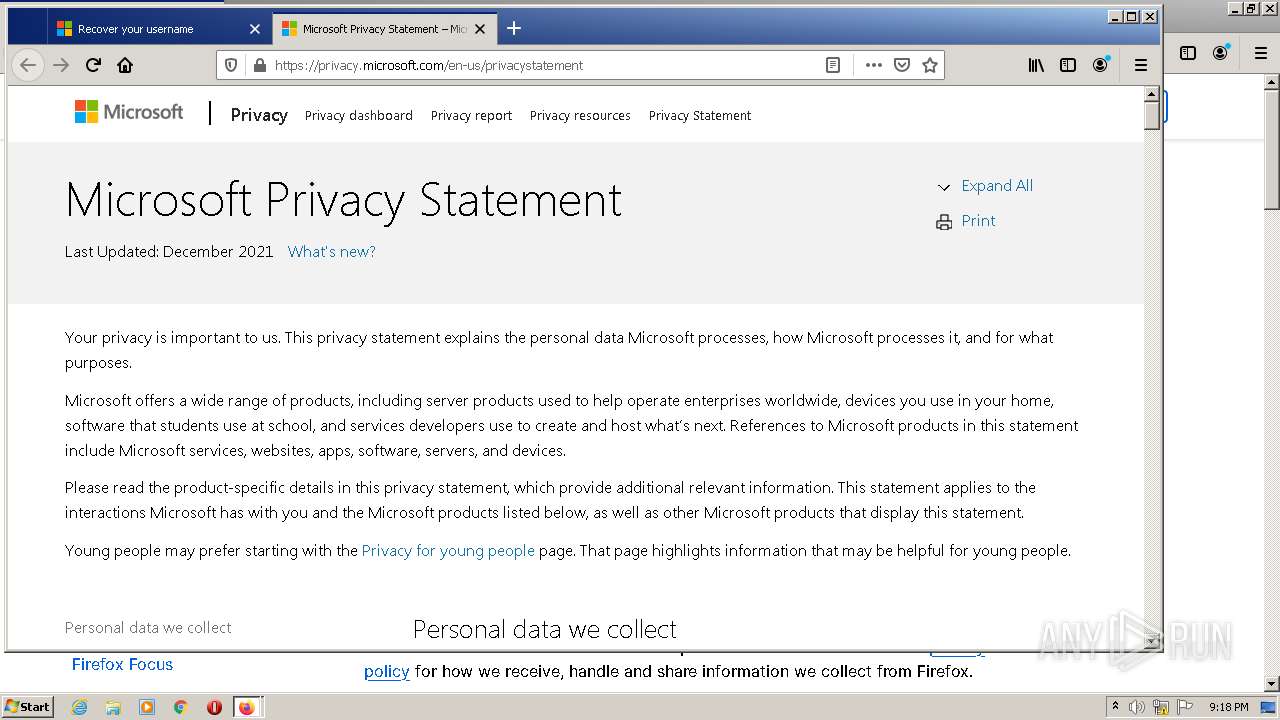
Task: Toggle reader view in address bar
Action: tap(832, 65)
